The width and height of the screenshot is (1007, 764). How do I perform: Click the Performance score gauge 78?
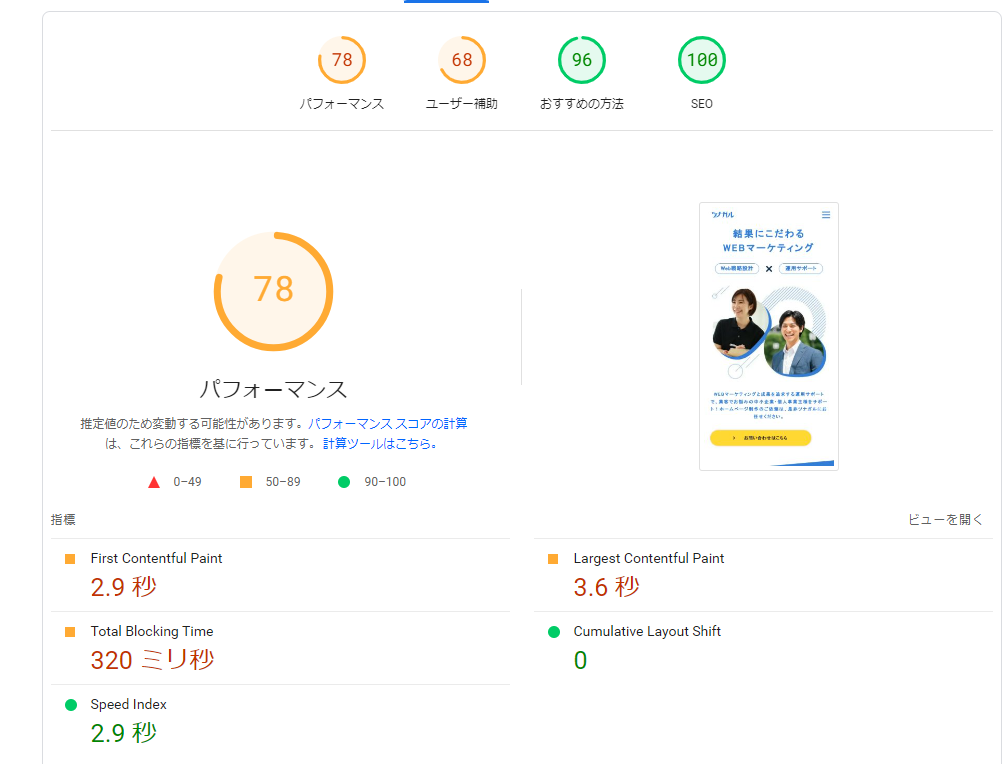click(342, 60)
